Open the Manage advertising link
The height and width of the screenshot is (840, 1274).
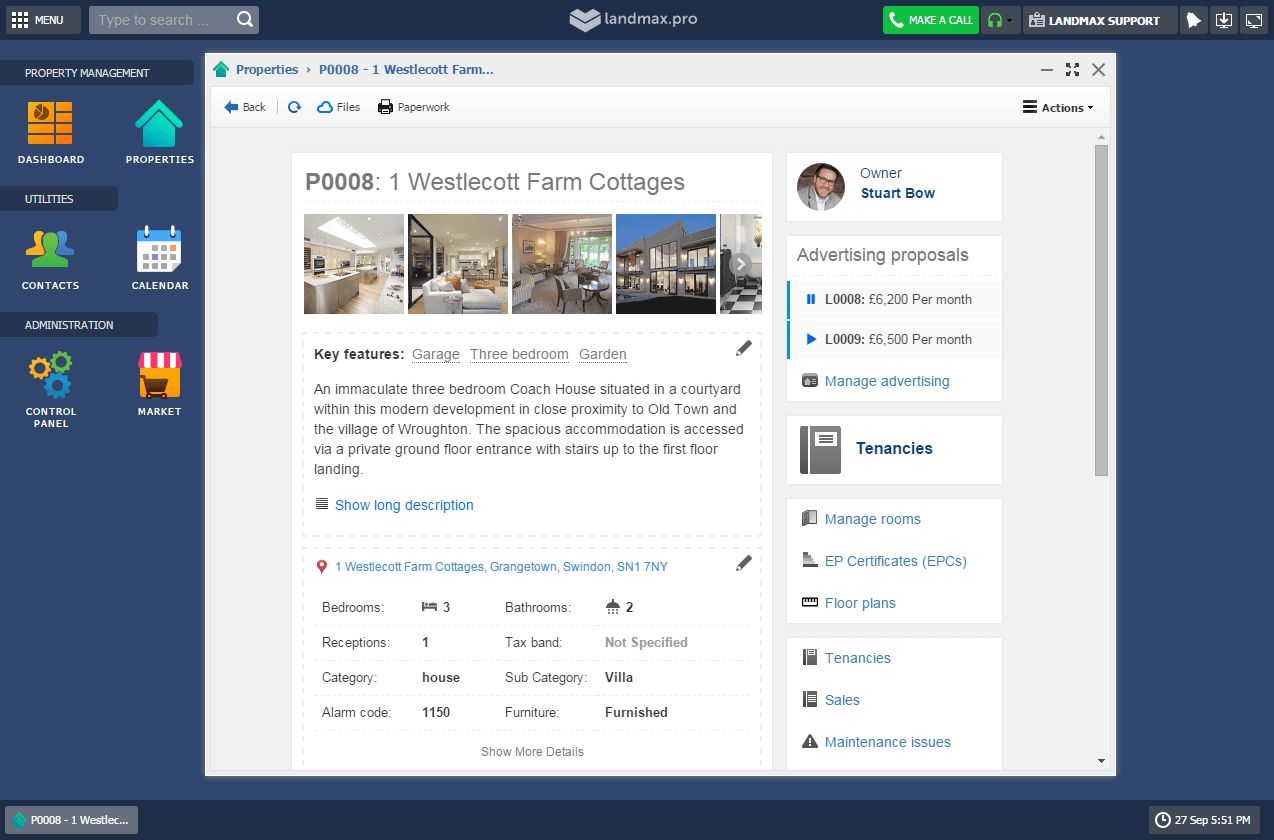886,381
